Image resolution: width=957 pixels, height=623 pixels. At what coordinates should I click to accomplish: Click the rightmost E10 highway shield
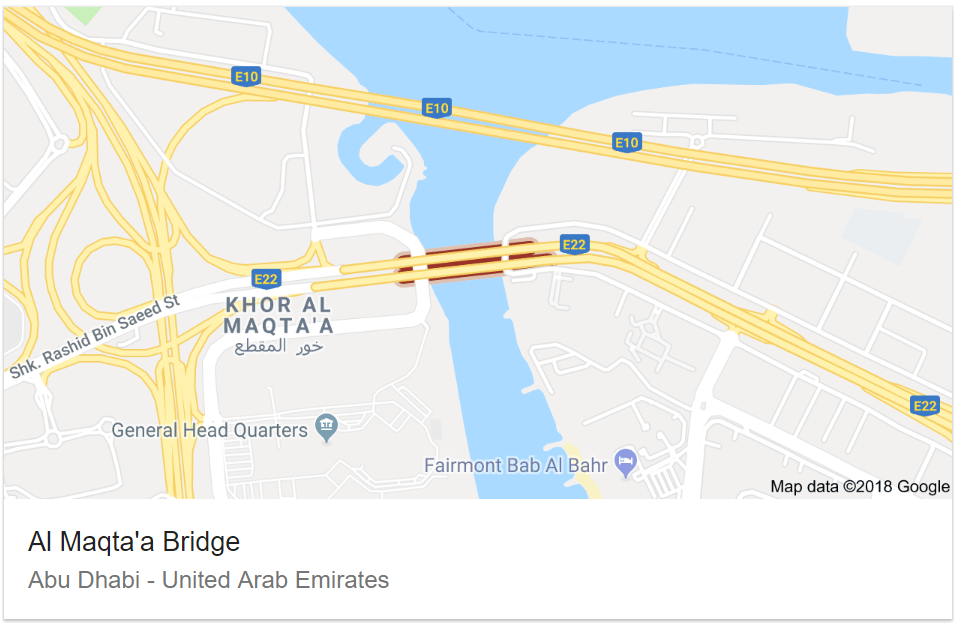click(626, 143)
